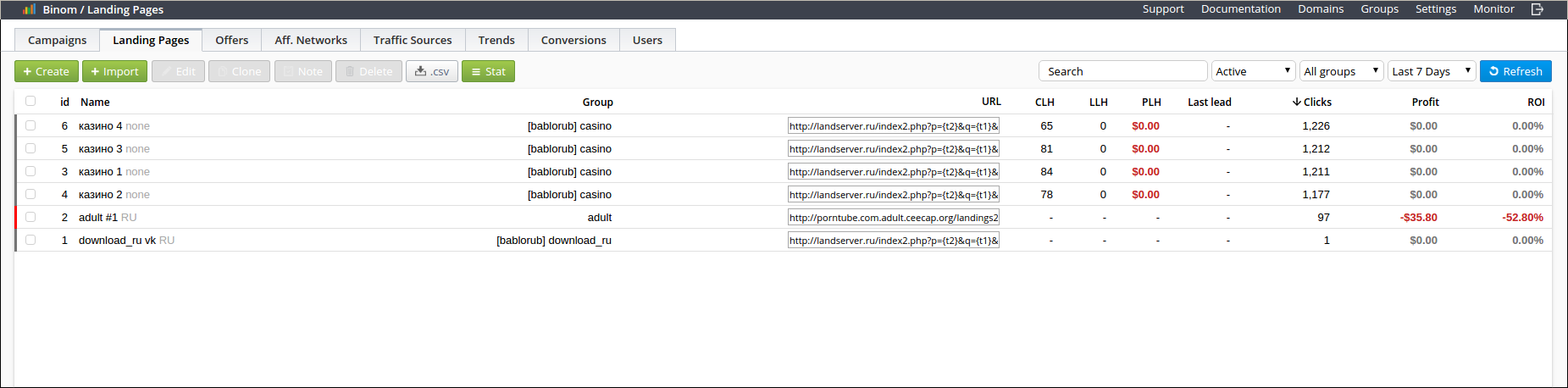
Task: Select the adult #1 landing name
Action: [98, 217]
